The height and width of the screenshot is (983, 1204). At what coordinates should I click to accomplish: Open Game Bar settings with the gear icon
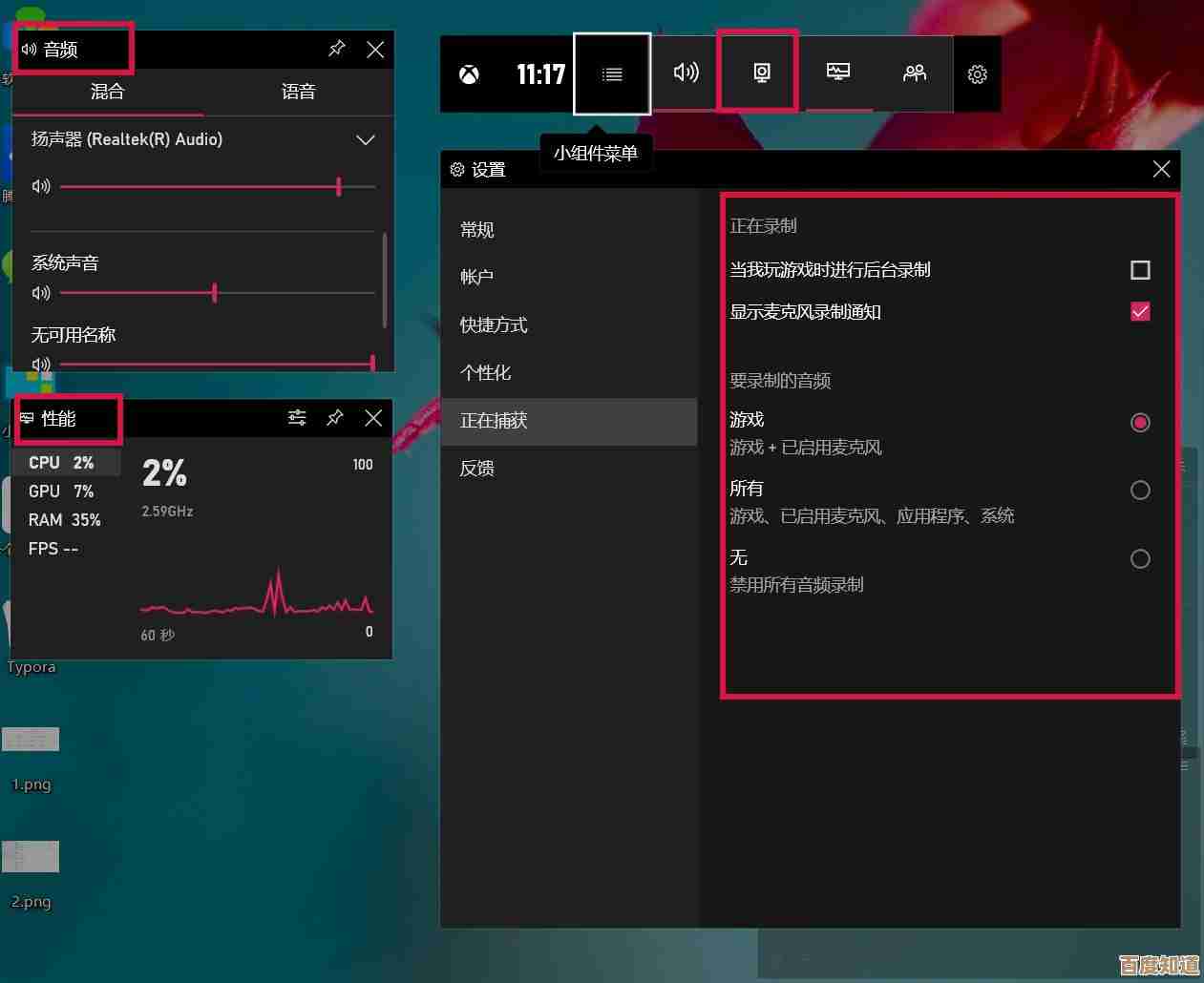[977, 73]
